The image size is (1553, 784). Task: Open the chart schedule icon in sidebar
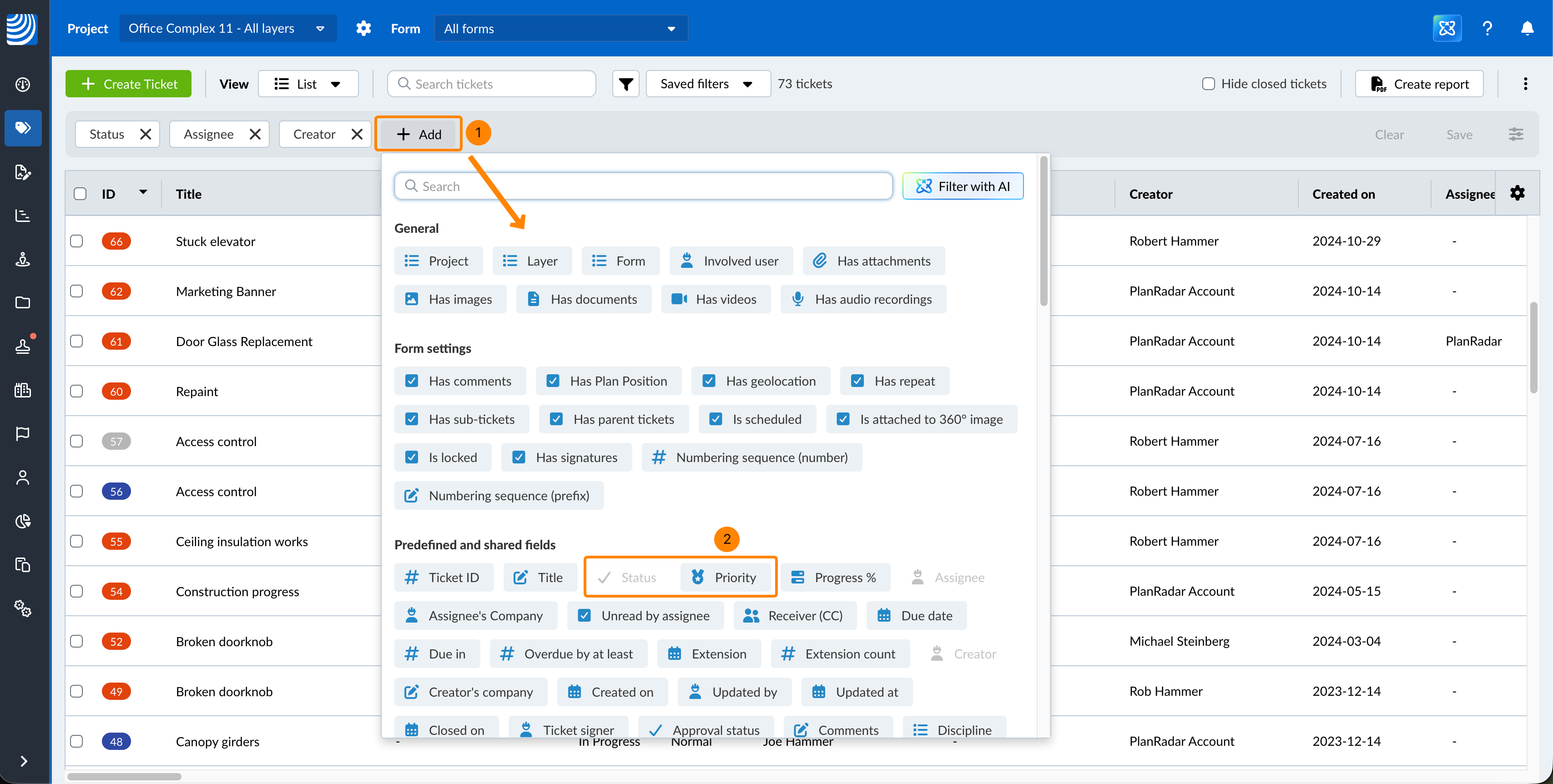23,215
